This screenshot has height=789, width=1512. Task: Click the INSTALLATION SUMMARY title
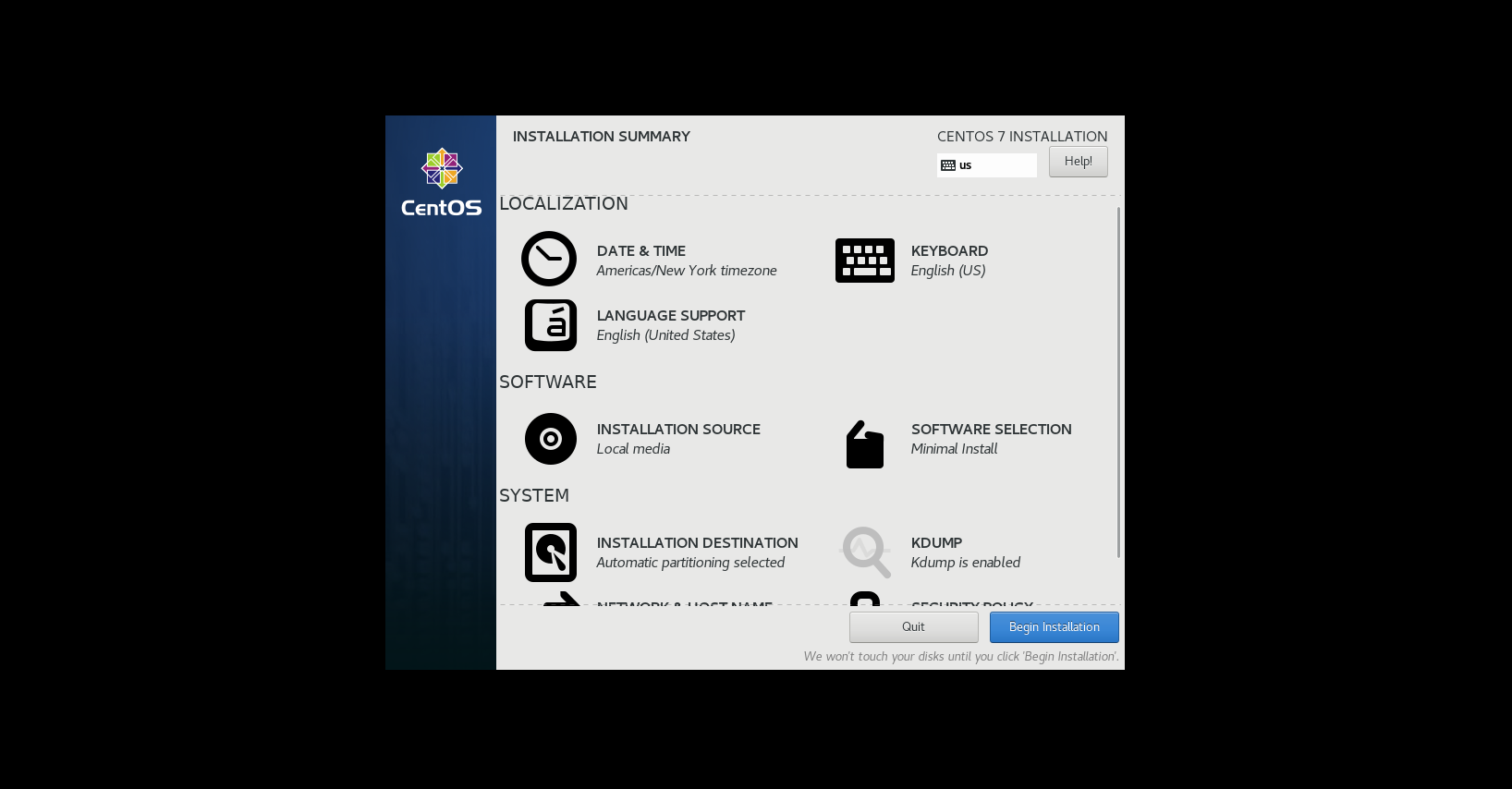click(x=602, y=137)
